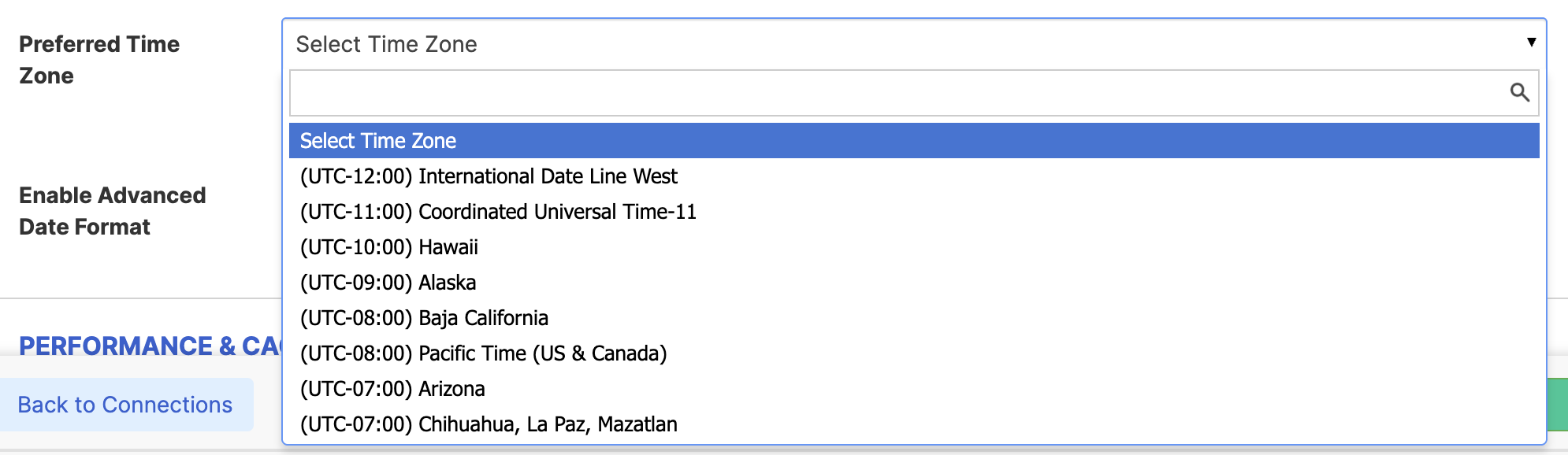Click the dropdown caret triangle on Select Time Zone
Viewport: 1568px width, 455px height.
point(1532,42)
